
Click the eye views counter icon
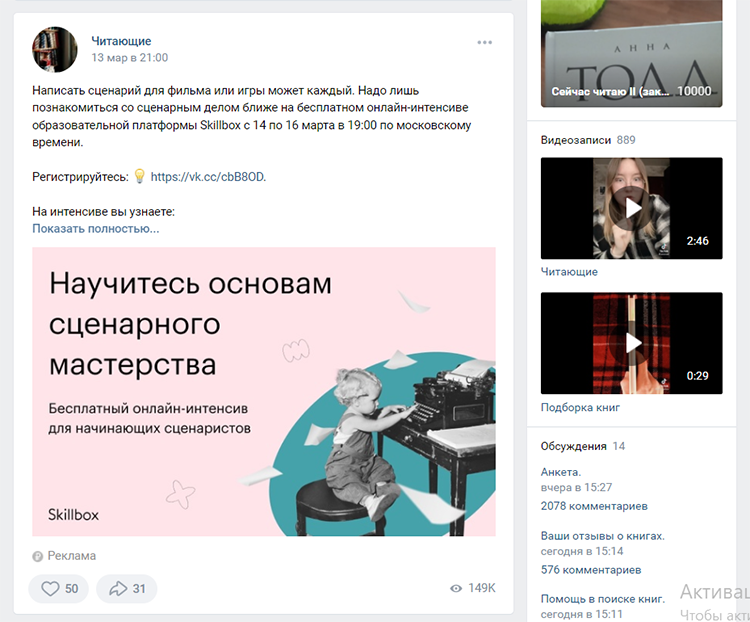(456, 588)
